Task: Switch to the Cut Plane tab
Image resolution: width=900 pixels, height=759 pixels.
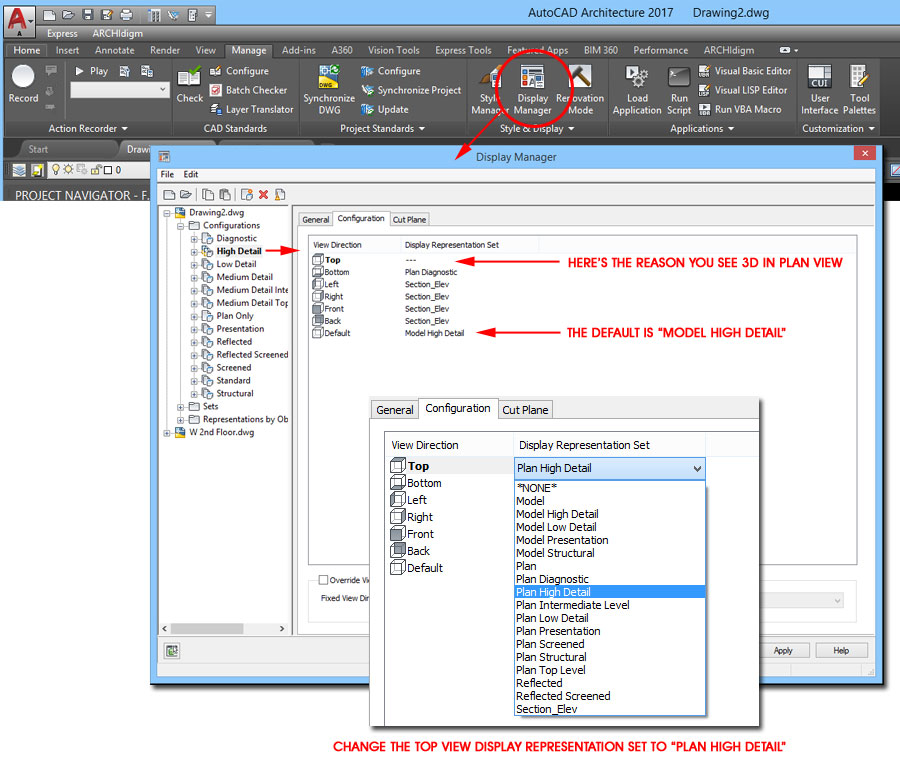Action: tap(525, 410)
